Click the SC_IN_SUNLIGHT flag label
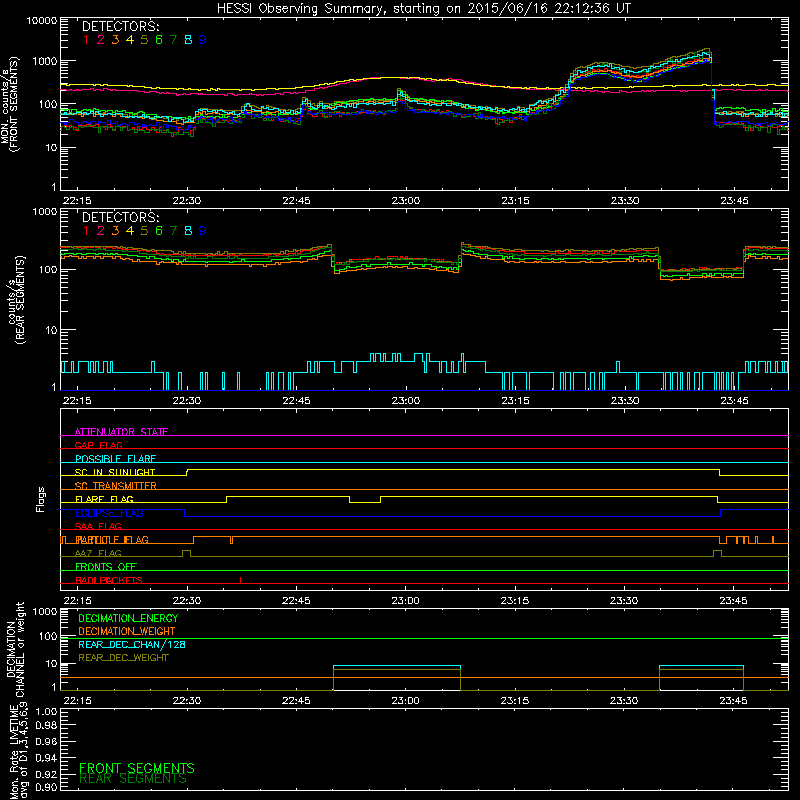The width and height of the screenshot is (800, 800). [115, 472]
